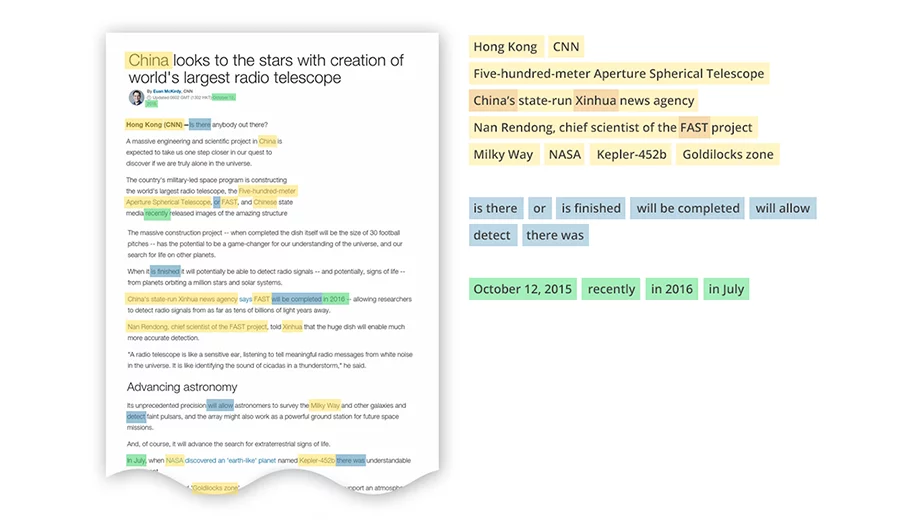
Task: Click the green "in July" tag on right
Action: [726, 289]
